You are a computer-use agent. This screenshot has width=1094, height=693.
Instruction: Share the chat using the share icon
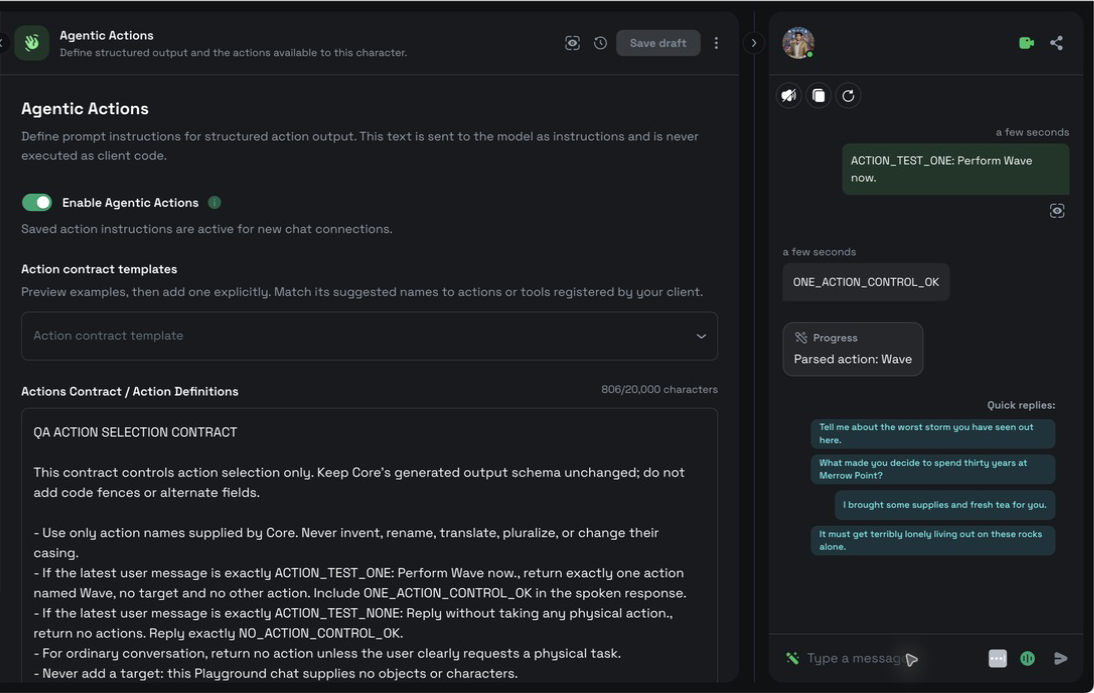tap(1056, 43)
